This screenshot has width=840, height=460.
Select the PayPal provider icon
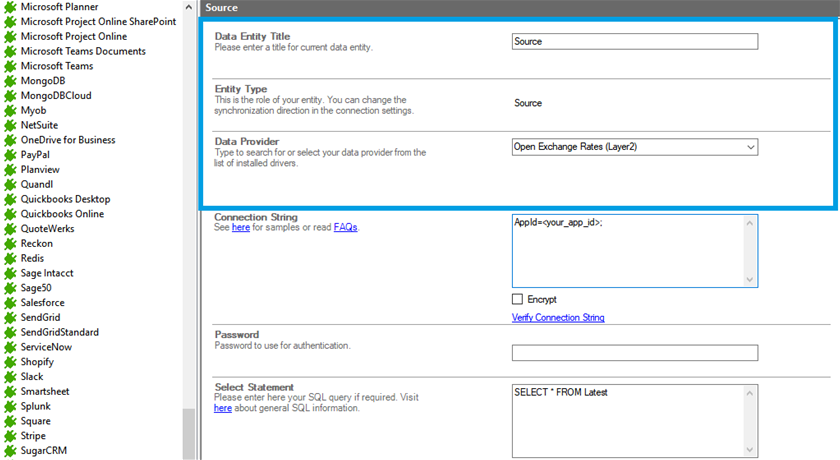pos(11,155)
